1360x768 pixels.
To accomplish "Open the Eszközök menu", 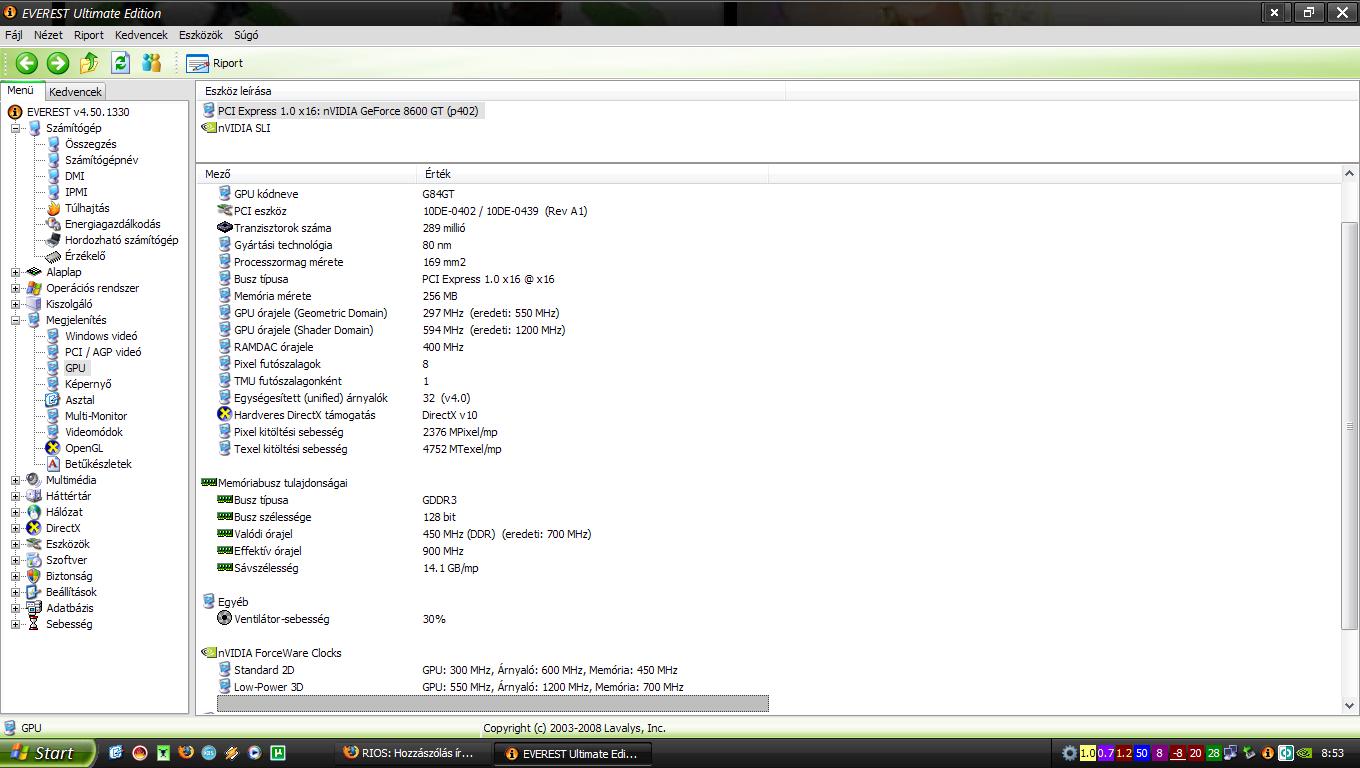I will [x=201, y=35].
